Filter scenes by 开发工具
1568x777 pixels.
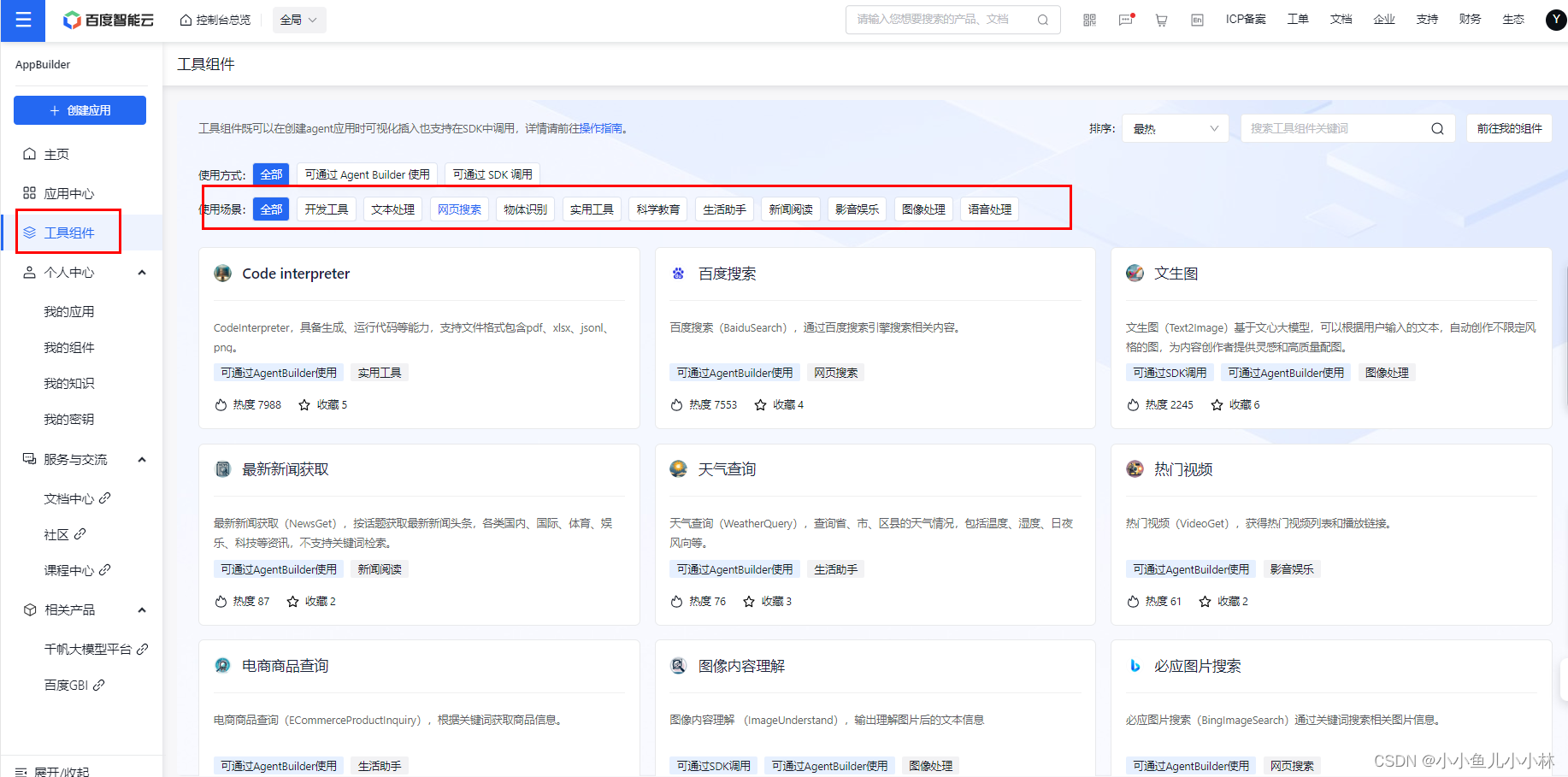tap(327, 209)
